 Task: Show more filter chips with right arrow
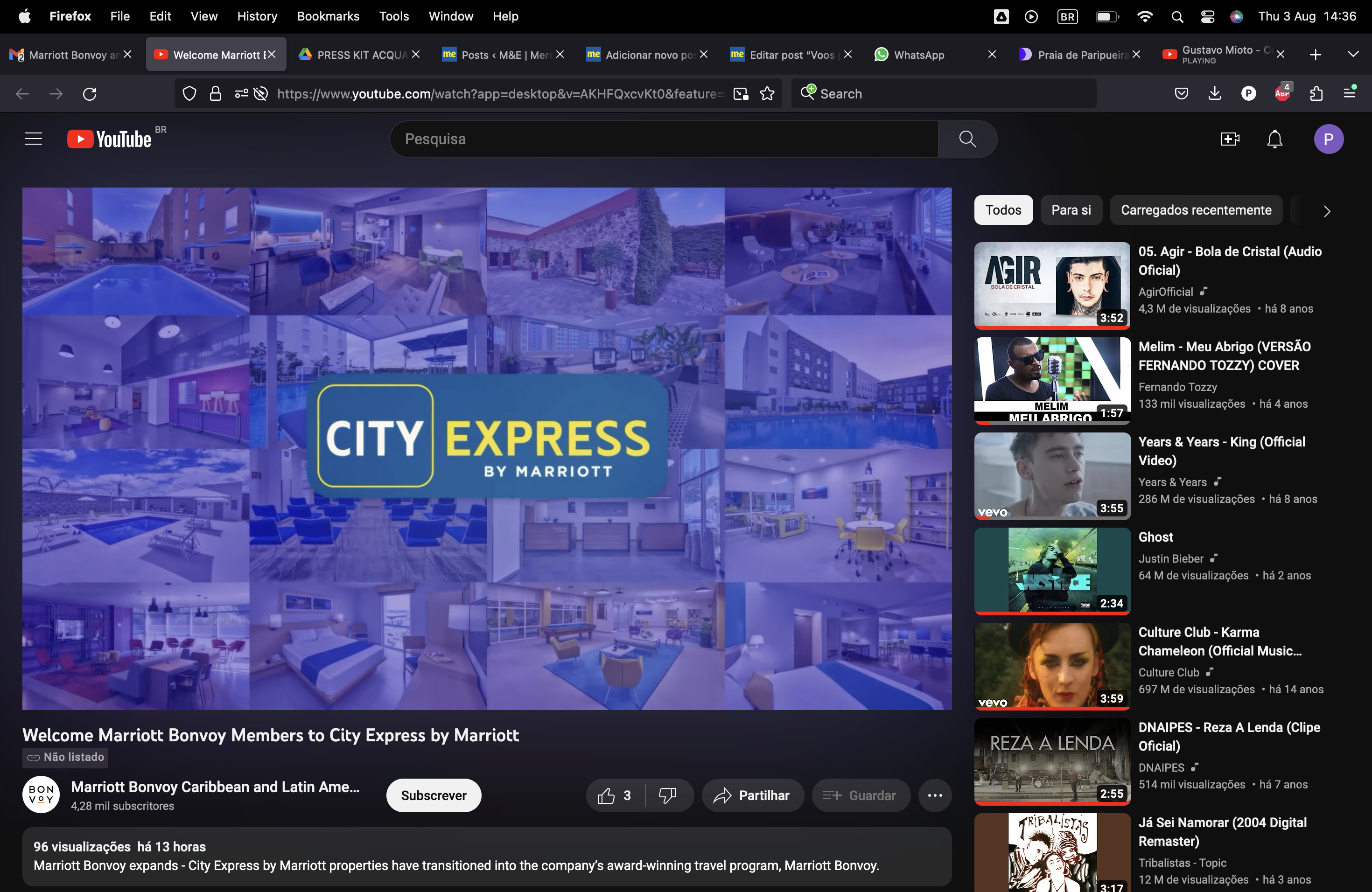tap(1327, 211)
